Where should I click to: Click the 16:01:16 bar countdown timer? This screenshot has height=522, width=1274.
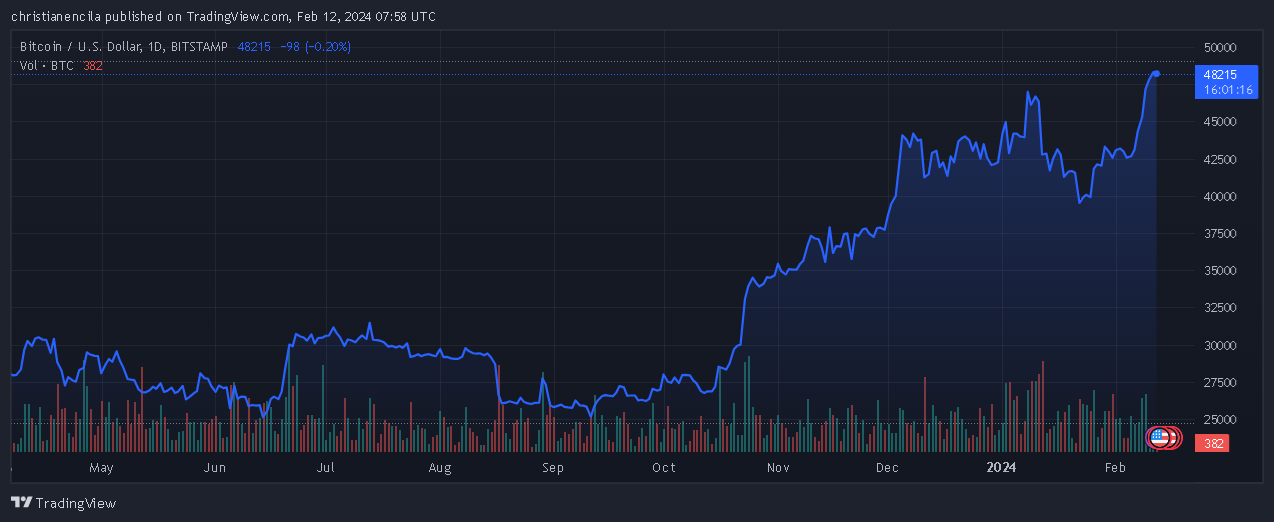1227,90
